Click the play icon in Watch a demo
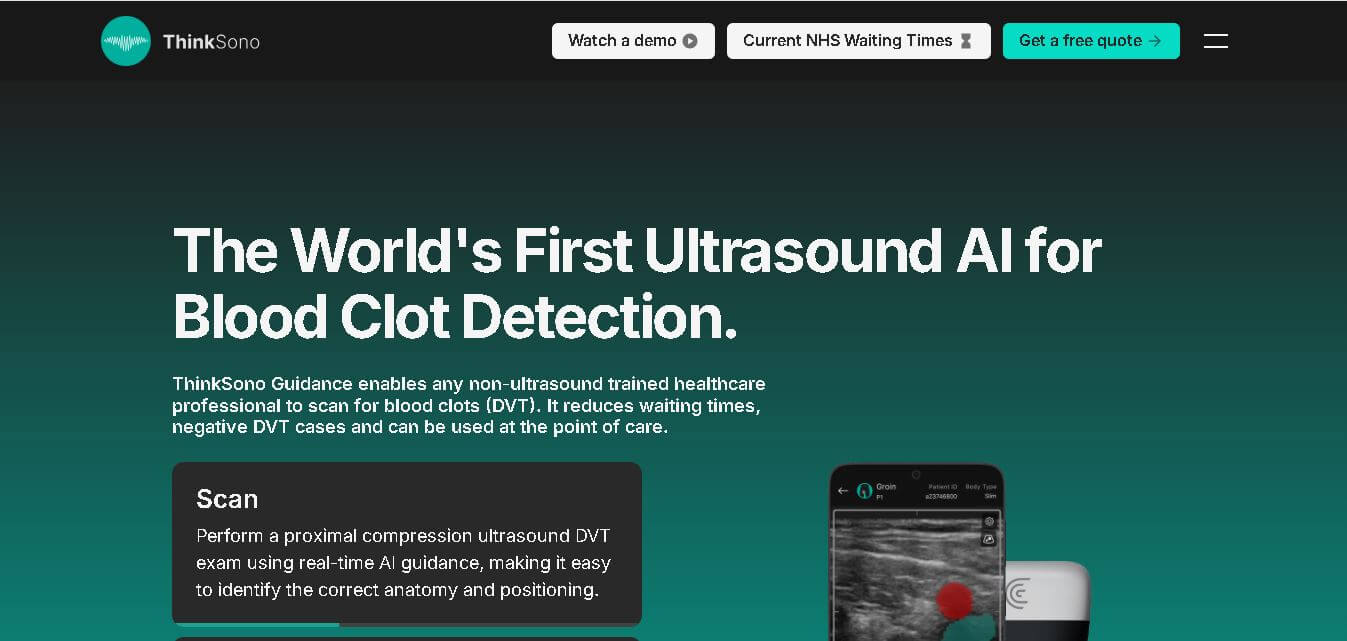Viewport: 1347px width, 641px height. (690, 41)
